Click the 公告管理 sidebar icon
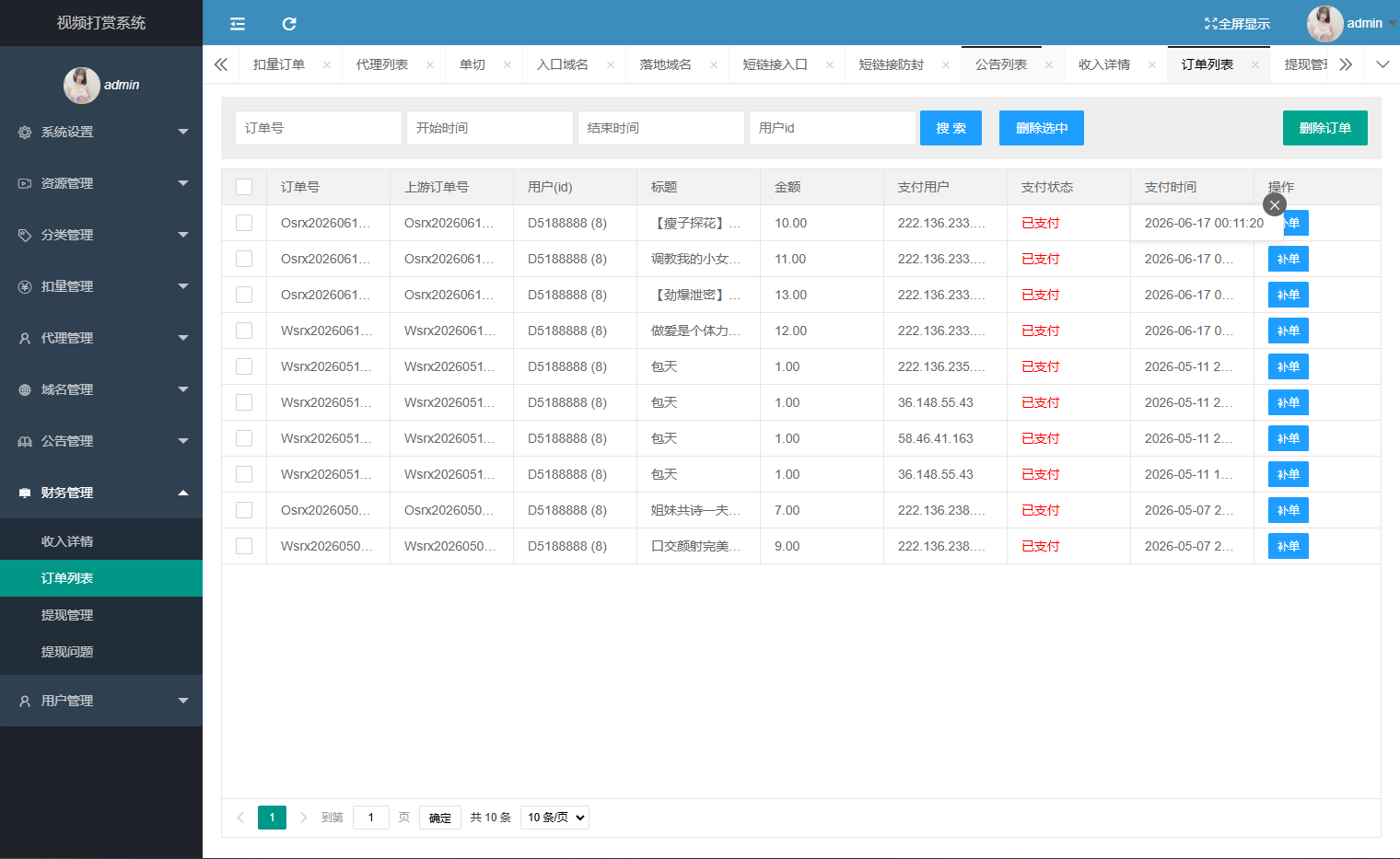Viewport: 1400px width, 859px height. [25, 441]
